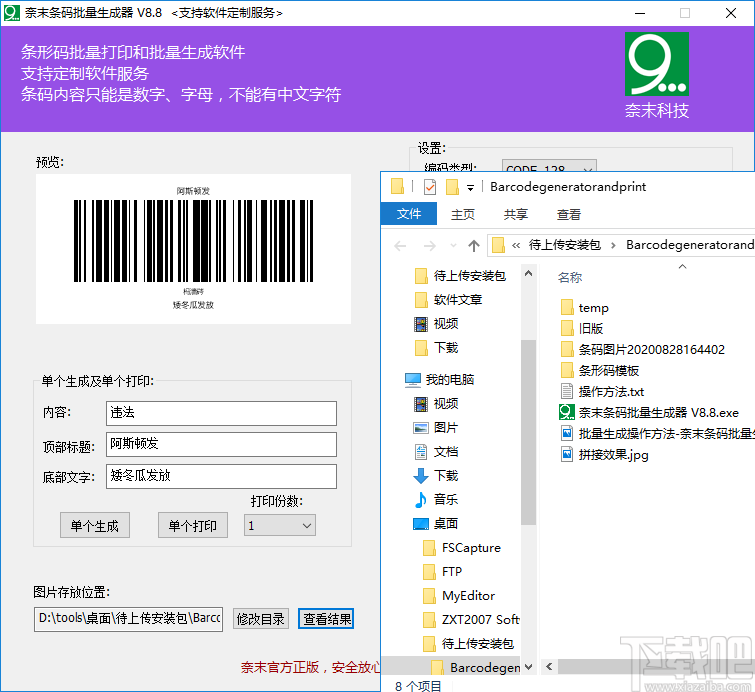Open recent locations dropdown arrow in Explorer
The width and height of the screenshot is (755, 692).
[453, 246]
